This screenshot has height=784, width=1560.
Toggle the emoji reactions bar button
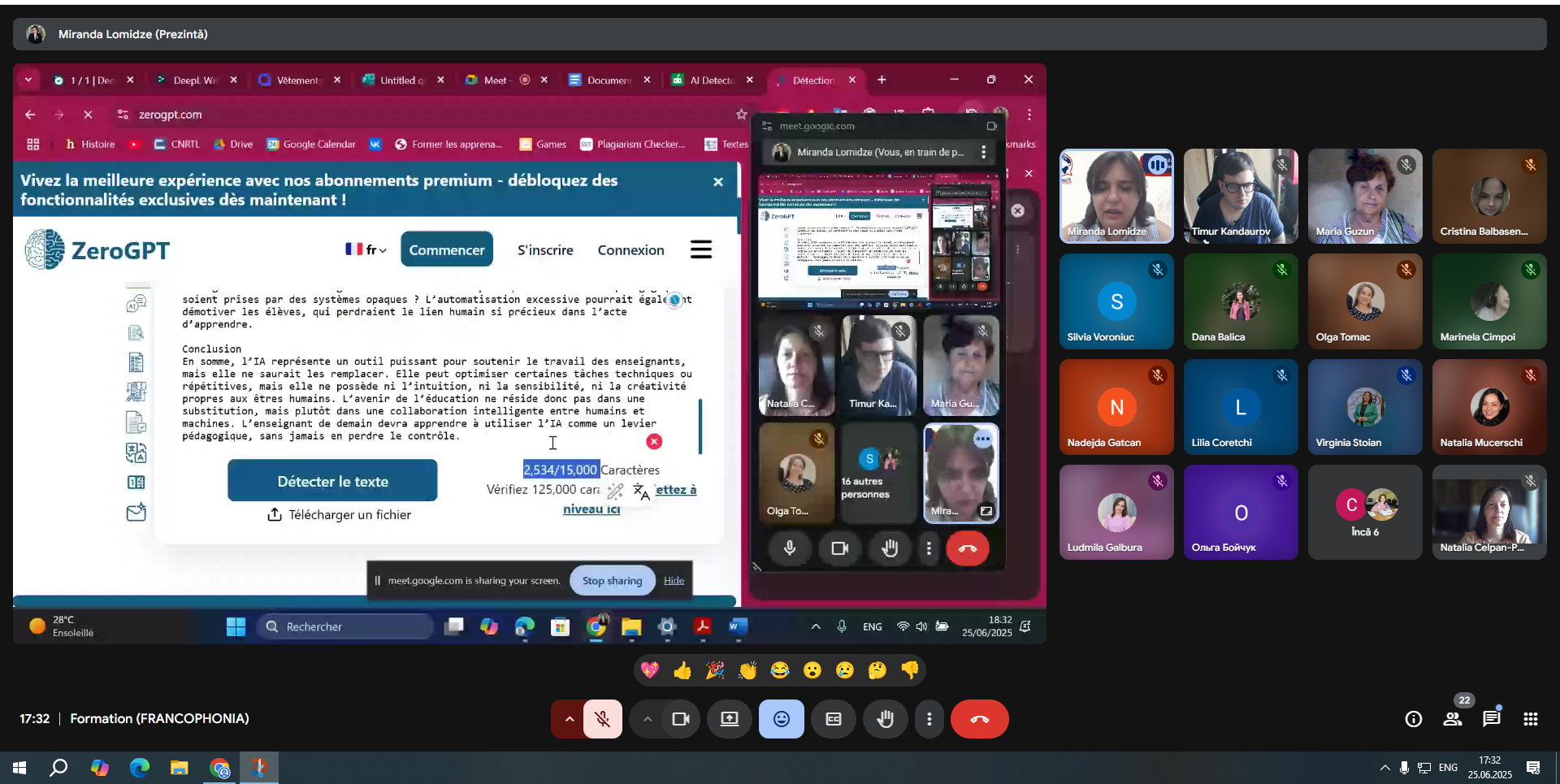[781, 719]
